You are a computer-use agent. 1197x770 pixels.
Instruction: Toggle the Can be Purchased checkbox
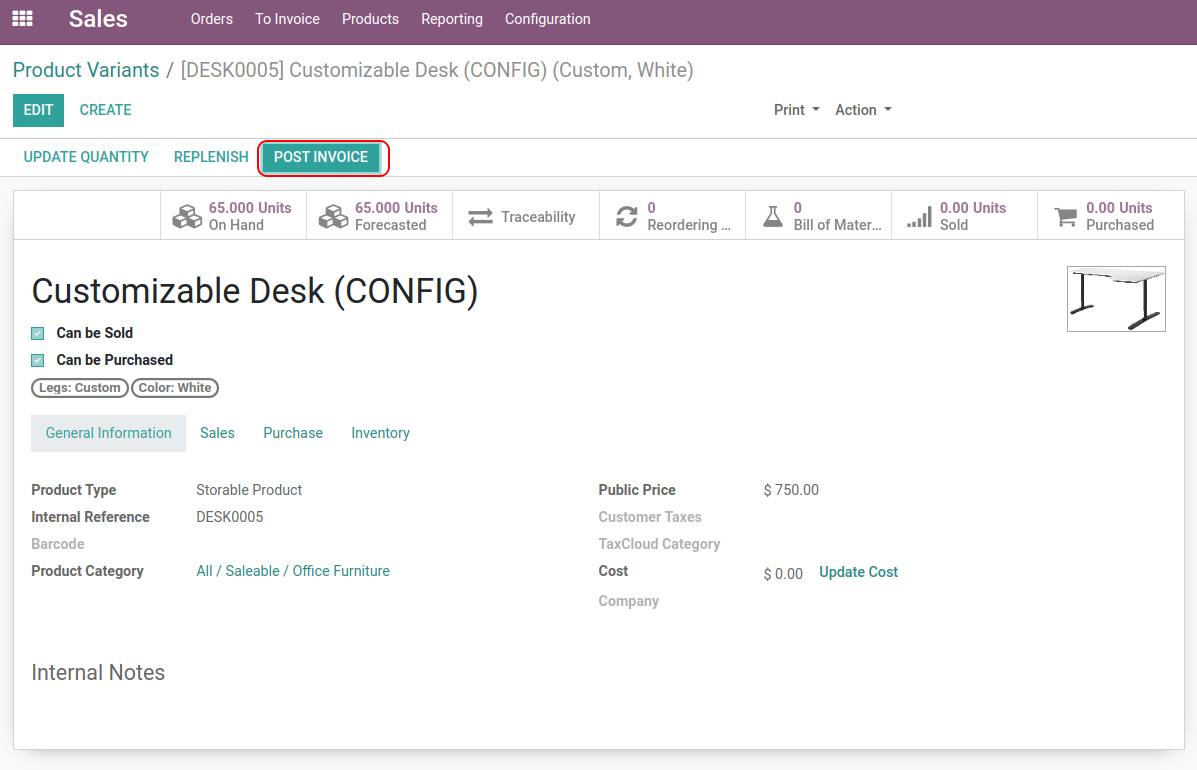click(38, 361)
